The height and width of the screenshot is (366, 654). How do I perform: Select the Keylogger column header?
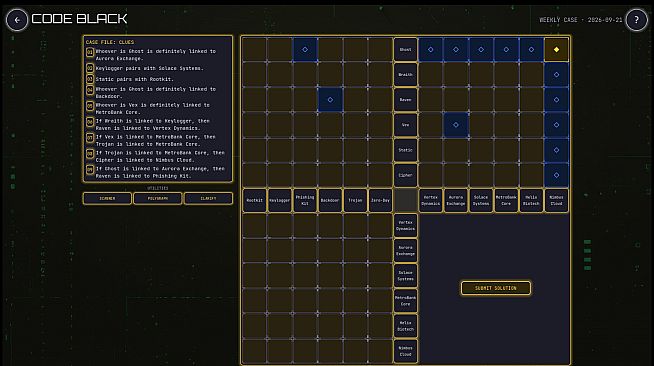point(279,201)
